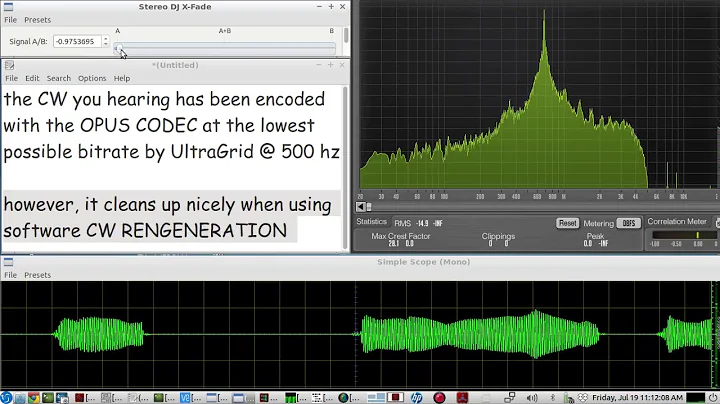This screenshot has height=404, width=720.
Task: Click the clock showing Friday, Jul 19
Action: (x=637, y=398)
